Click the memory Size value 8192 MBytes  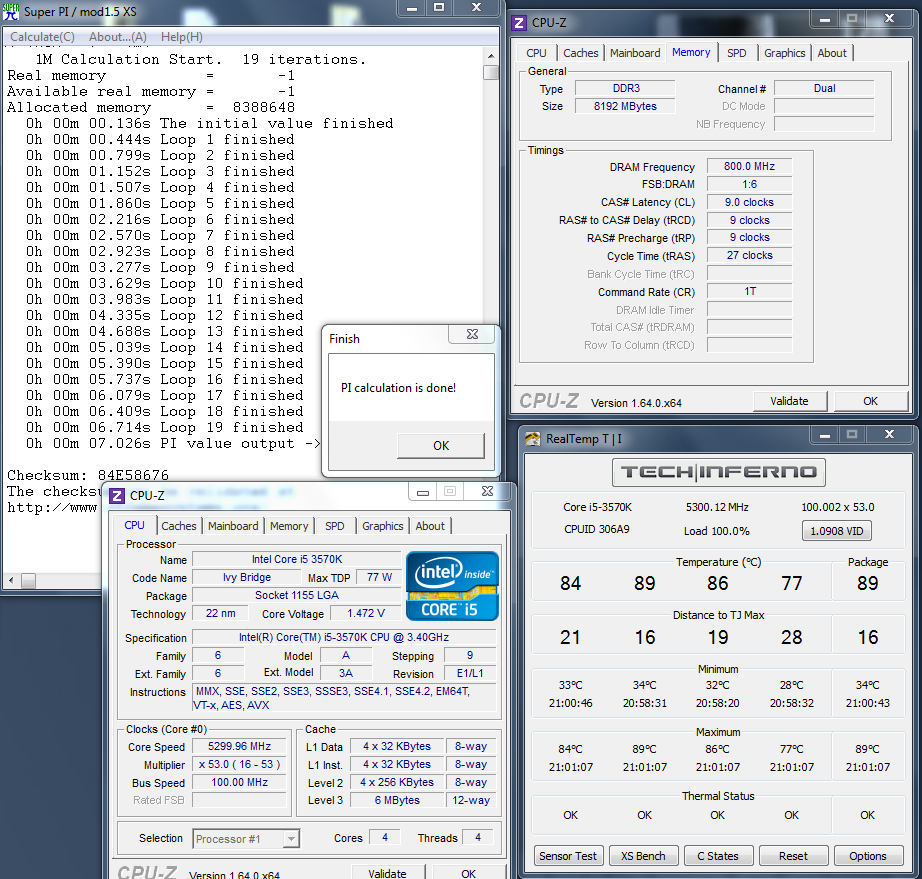point(625,106)
